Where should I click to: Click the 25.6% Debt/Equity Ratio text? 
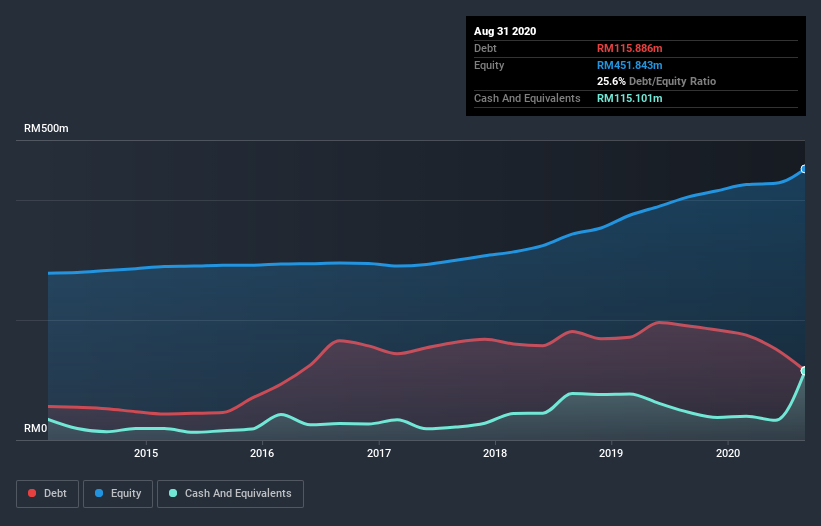pos(656,81)
